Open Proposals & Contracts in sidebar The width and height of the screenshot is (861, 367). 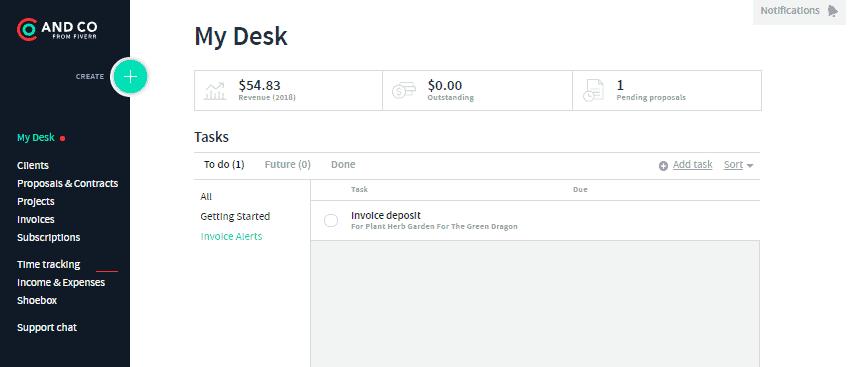pyautogui.click(x=68, y=184)
